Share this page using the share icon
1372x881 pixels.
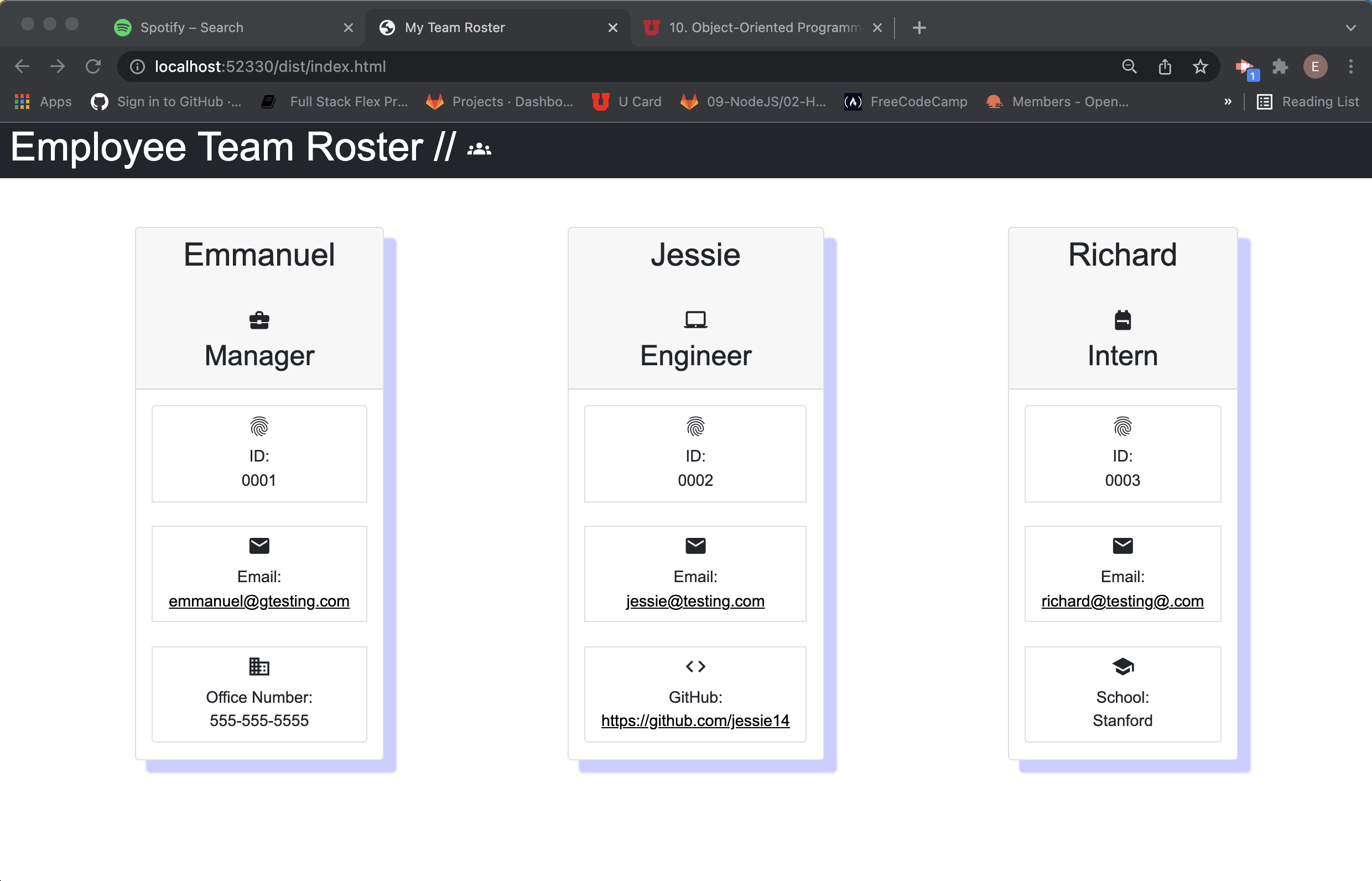click(x=1165, y=66)
